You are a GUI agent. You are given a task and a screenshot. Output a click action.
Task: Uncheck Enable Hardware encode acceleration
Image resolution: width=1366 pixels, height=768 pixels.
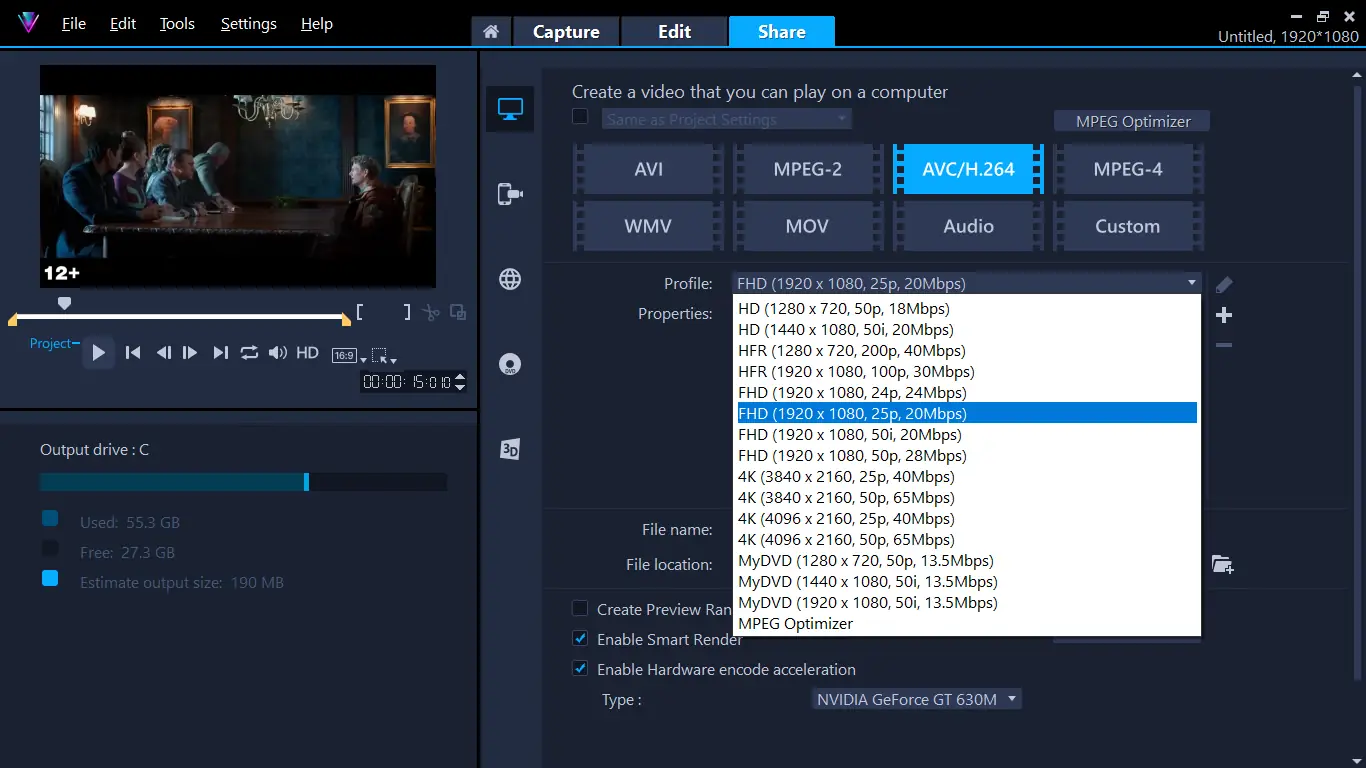(580, 669)
